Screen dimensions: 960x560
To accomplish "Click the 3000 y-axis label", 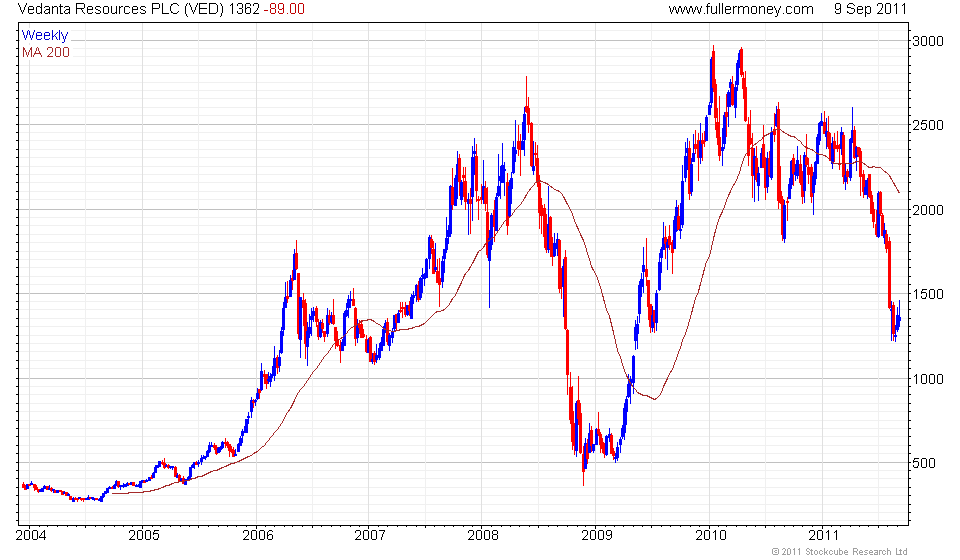I will click(928, 42).
